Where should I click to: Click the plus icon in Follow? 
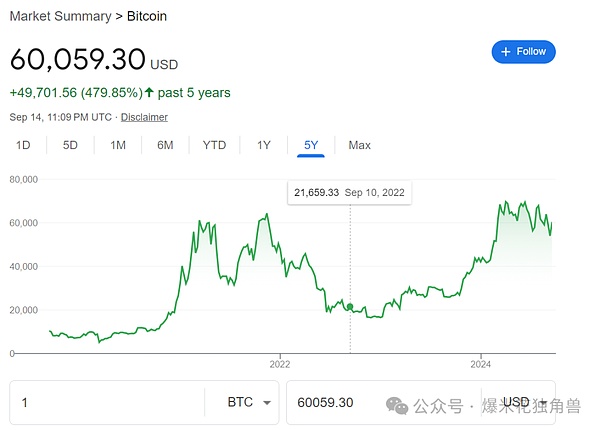pyautogui.click(x=506, y=51)
